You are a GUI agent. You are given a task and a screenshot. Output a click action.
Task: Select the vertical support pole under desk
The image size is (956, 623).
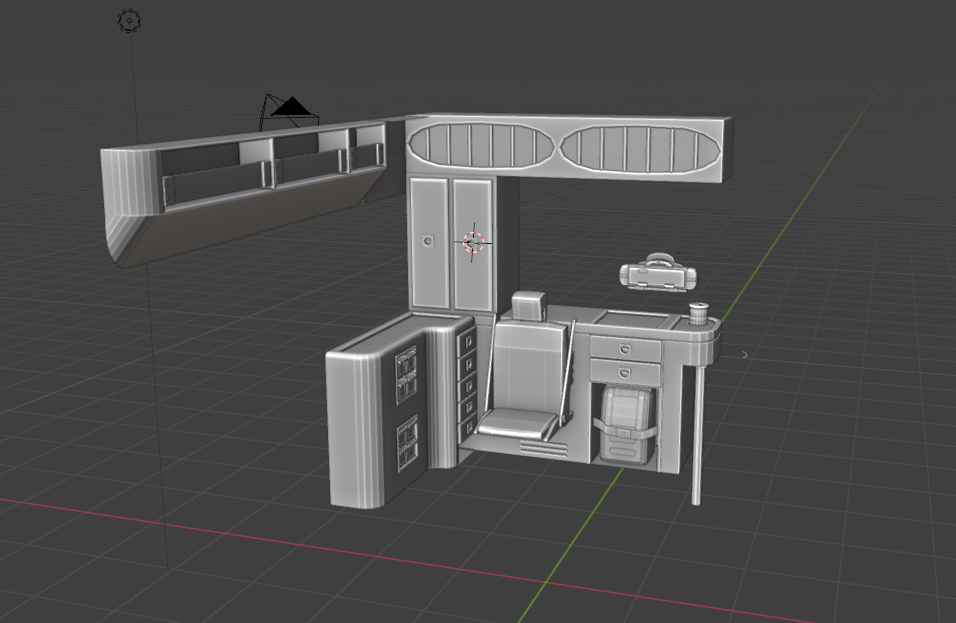tap(698, 435)
